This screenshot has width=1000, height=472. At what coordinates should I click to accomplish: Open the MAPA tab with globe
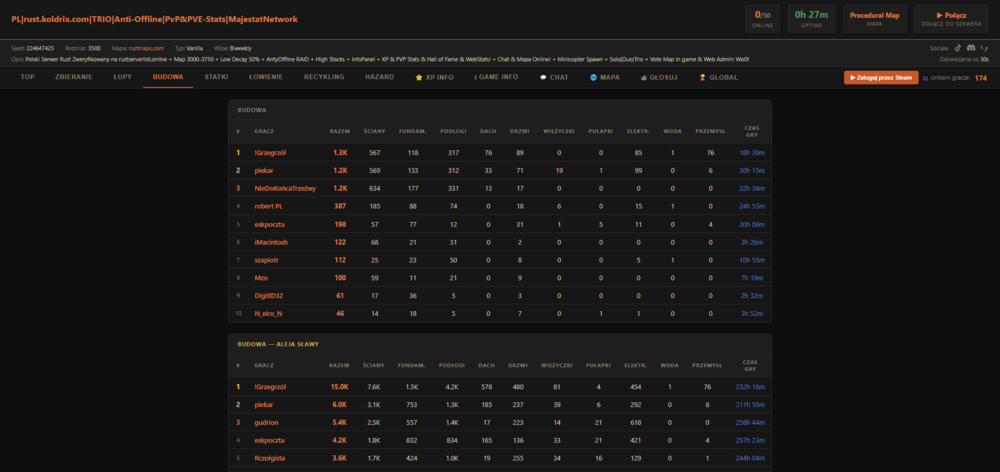tap(605, 77)
